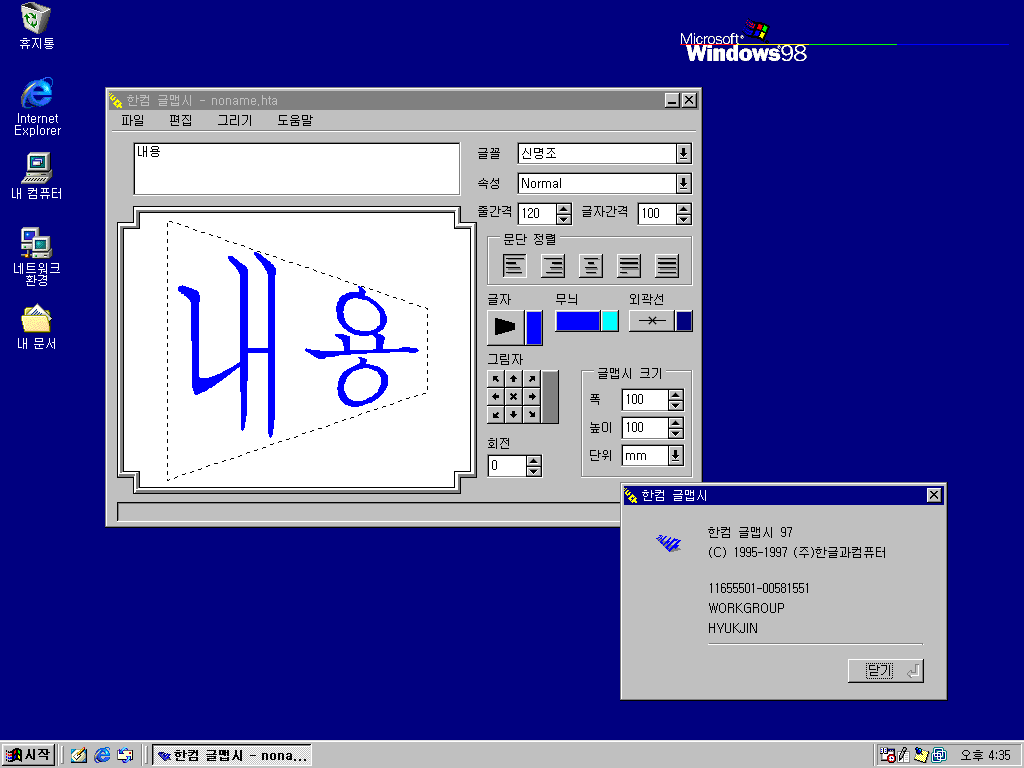Screen dimensions: 1024x768
Task: Pick the gray 그림자 shadow color swatch
Action: tap(550, 396)
